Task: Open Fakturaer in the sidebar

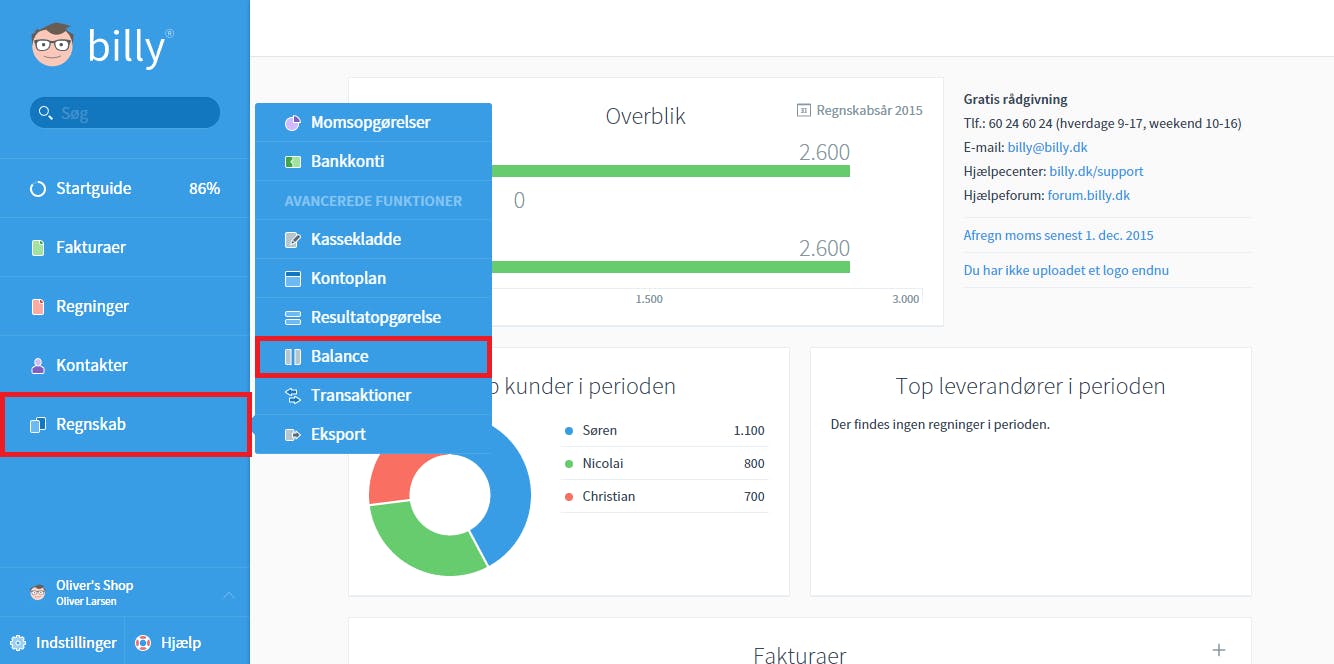Action: tap(125, 248)
